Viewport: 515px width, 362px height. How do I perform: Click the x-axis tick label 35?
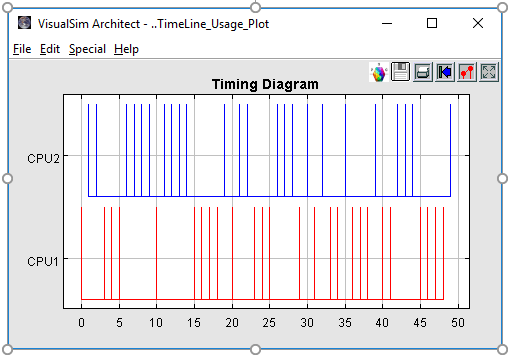[345, 322]
